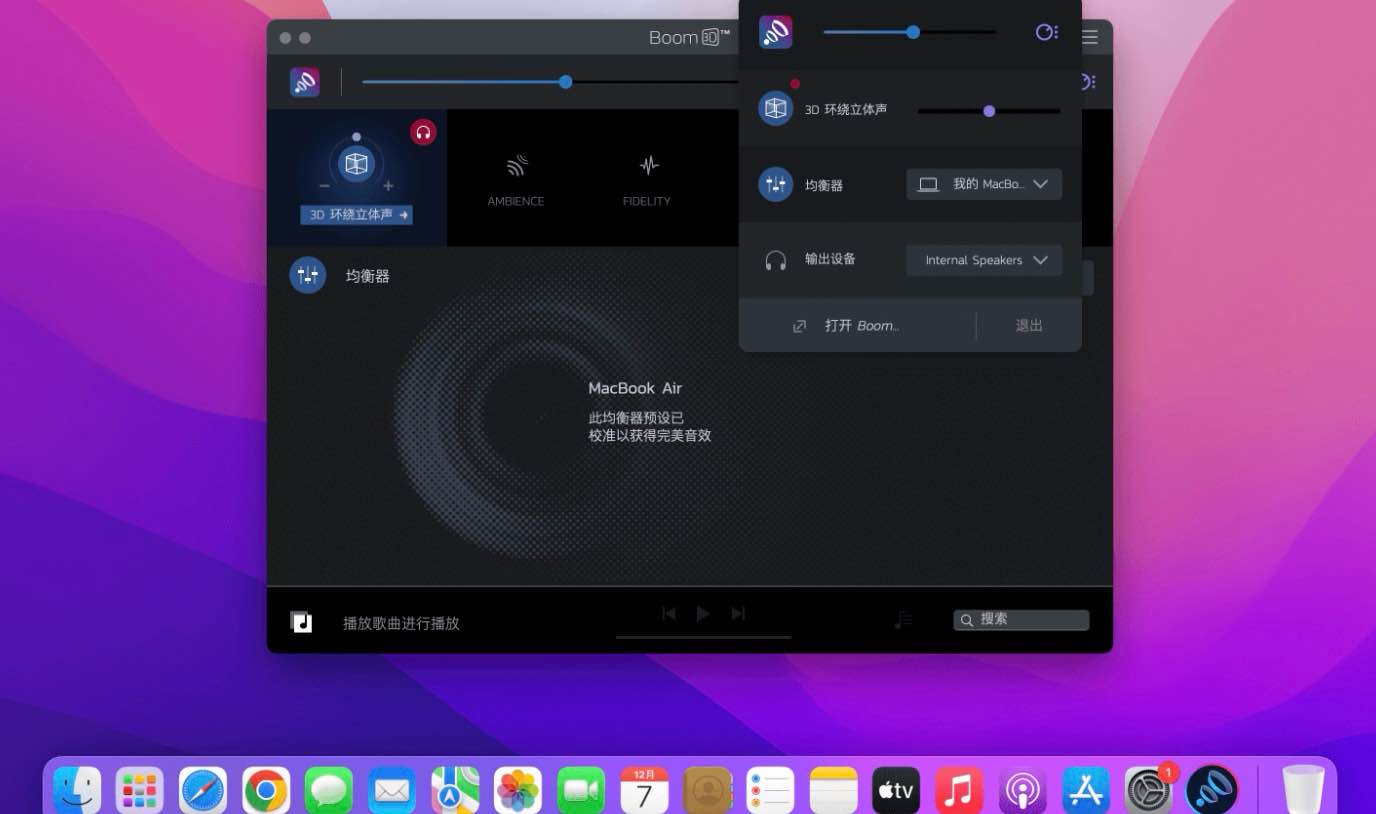This screenshot has width=1376, height=814.
Task: Toggle the 3D surround cube in main window
Action: [357, 164]
